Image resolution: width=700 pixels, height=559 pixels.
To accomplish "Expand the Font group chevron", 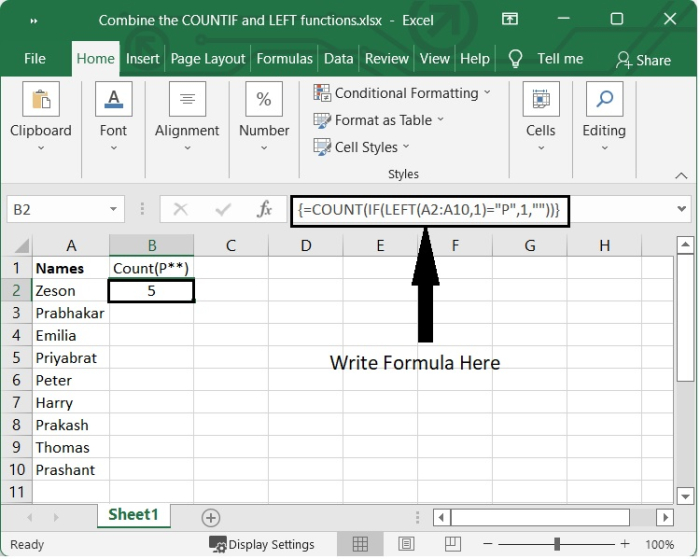I will tap(113, 148).
